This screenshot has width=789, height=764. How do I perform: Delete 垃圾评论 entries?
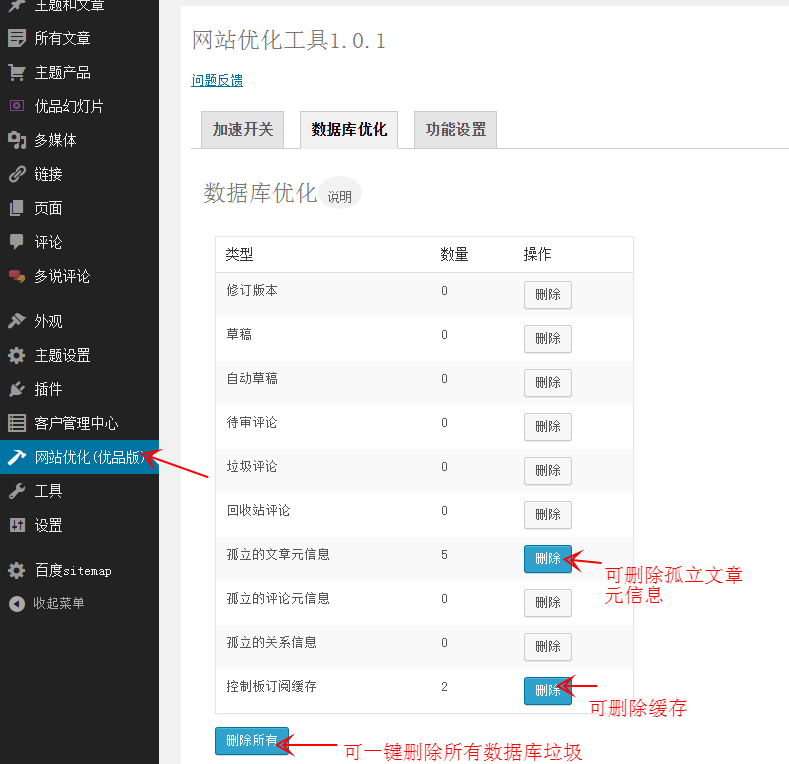click(x=547, y=471)
